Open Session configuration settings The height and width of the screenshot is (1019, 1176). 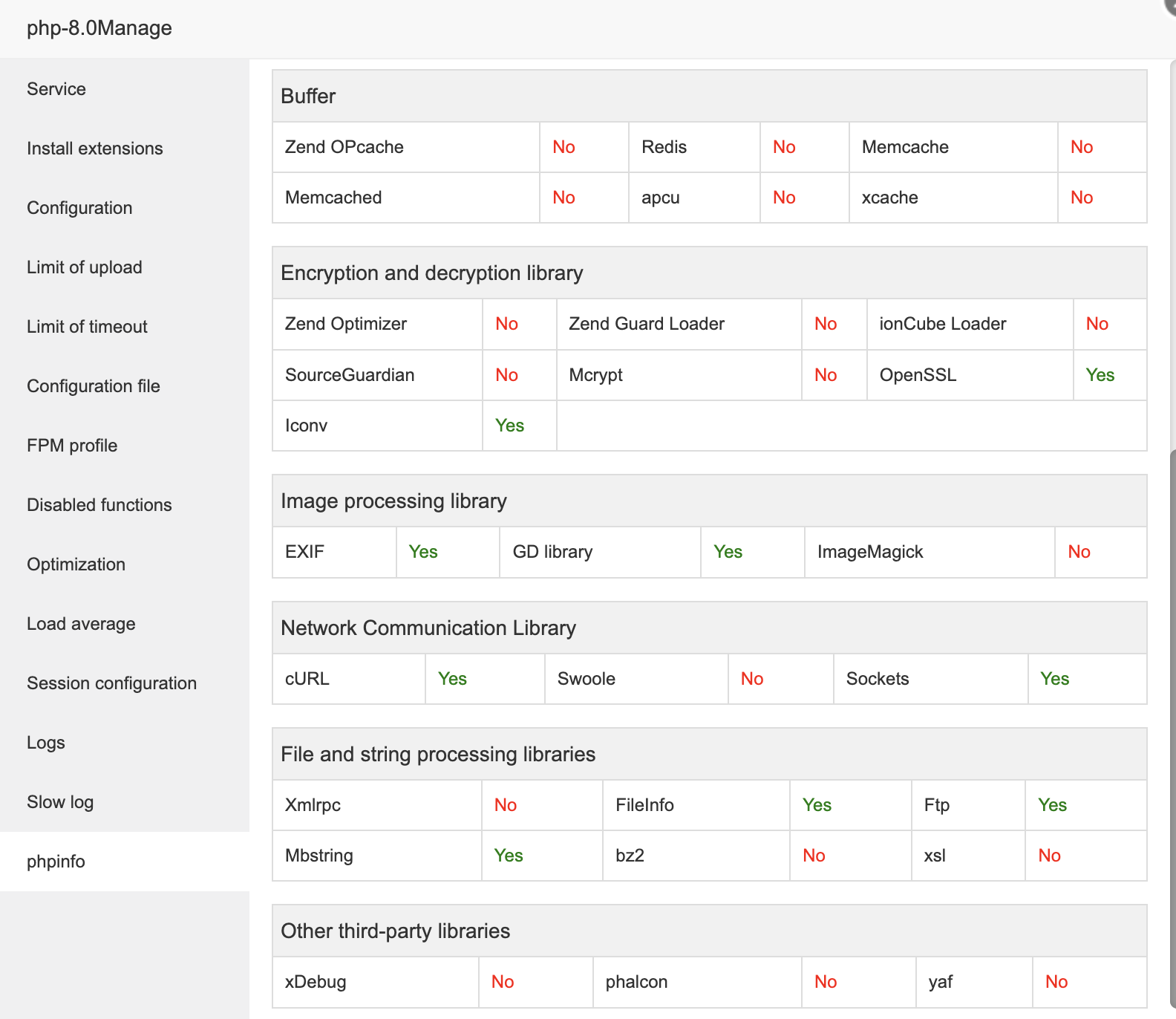coord(111,683)
